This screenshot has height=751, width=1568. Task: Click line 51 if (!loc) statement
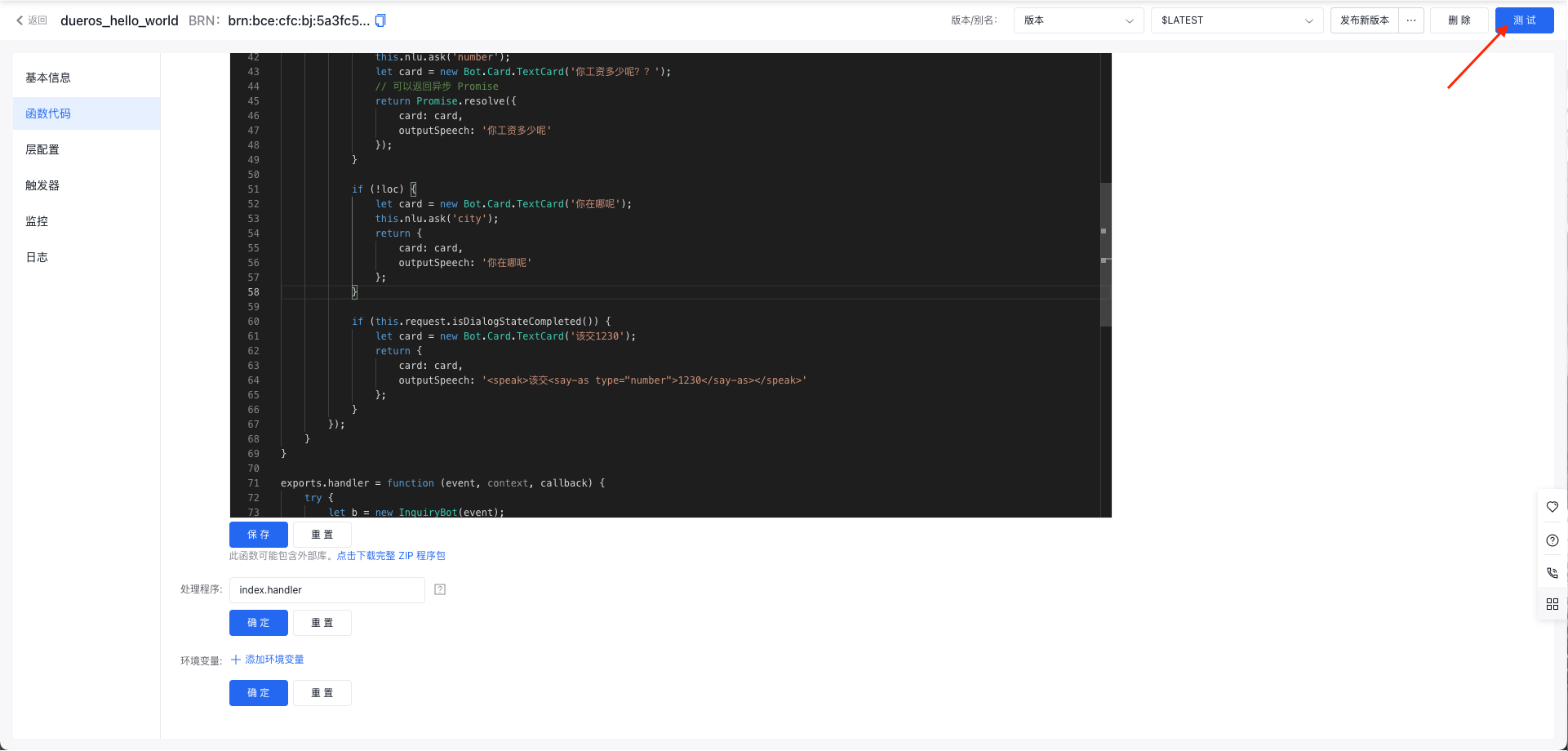tap(384, 189)
